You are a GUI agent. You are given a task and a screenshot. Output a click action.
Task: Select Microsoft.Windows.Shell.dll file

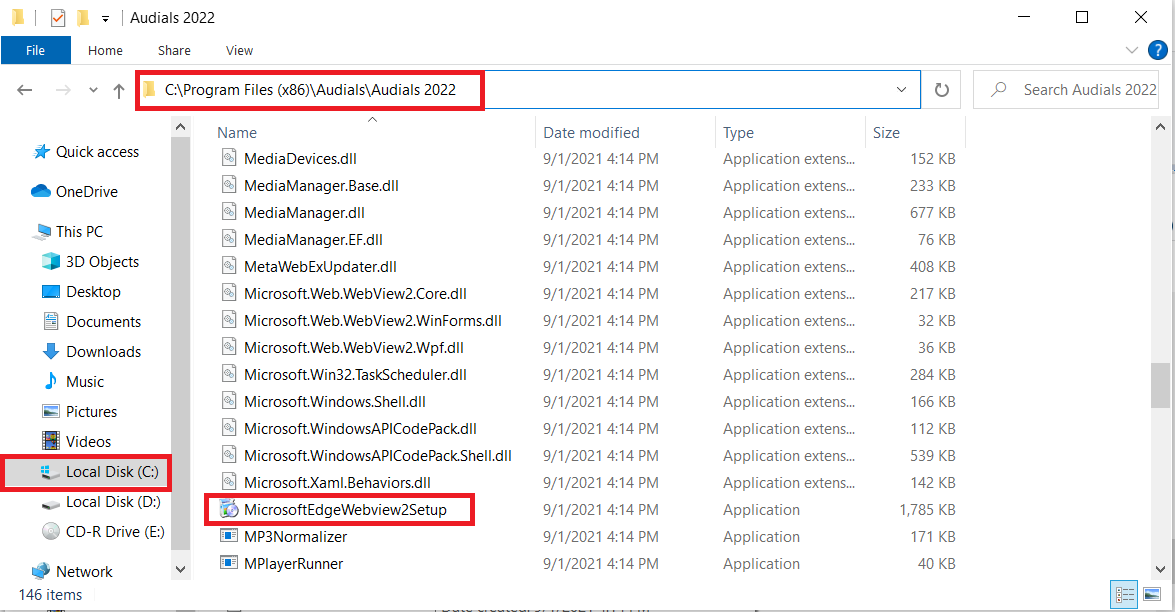click(x=334, y=402)
